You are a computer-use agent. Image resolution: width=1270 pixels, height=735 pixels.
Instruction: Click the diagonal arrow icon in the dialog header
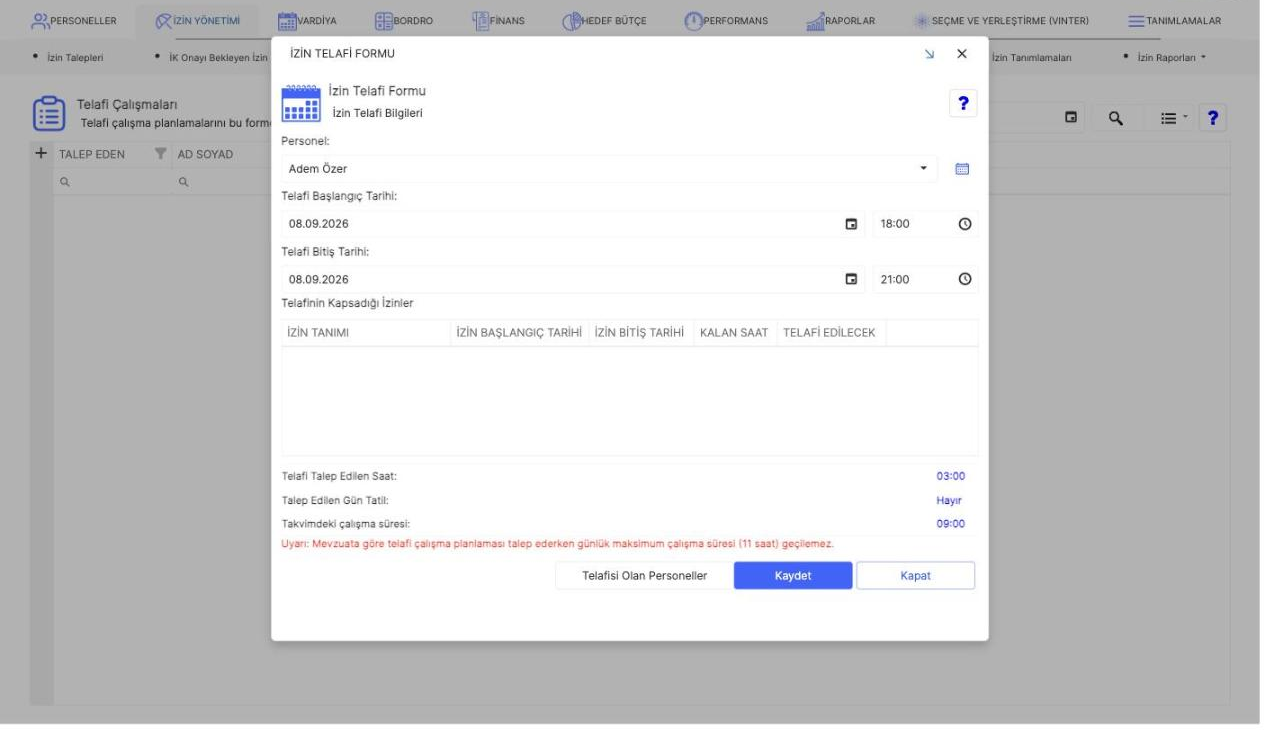(x=929, y=52)
